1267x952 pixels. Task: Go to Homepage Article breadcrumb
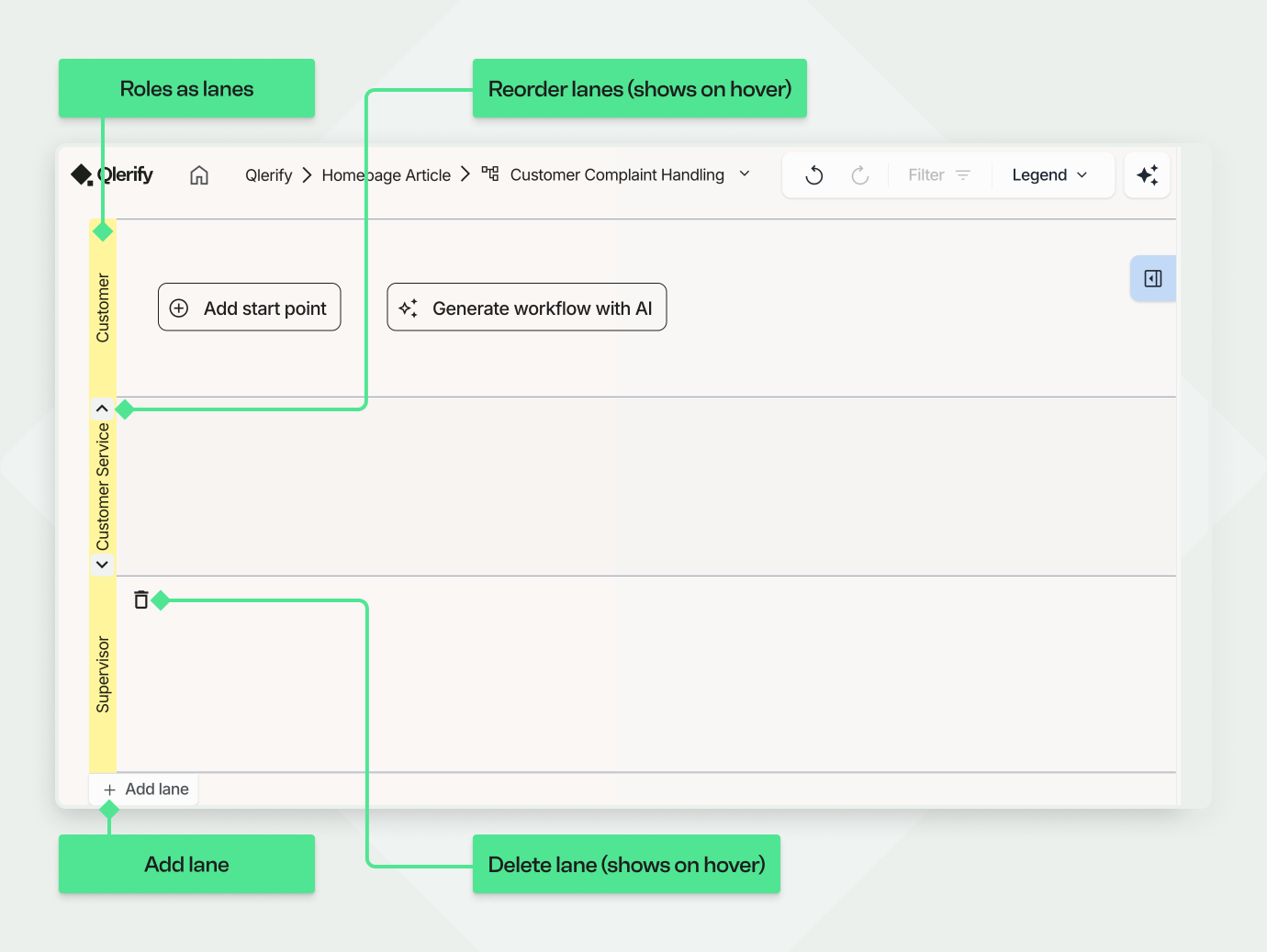point(386,175)
